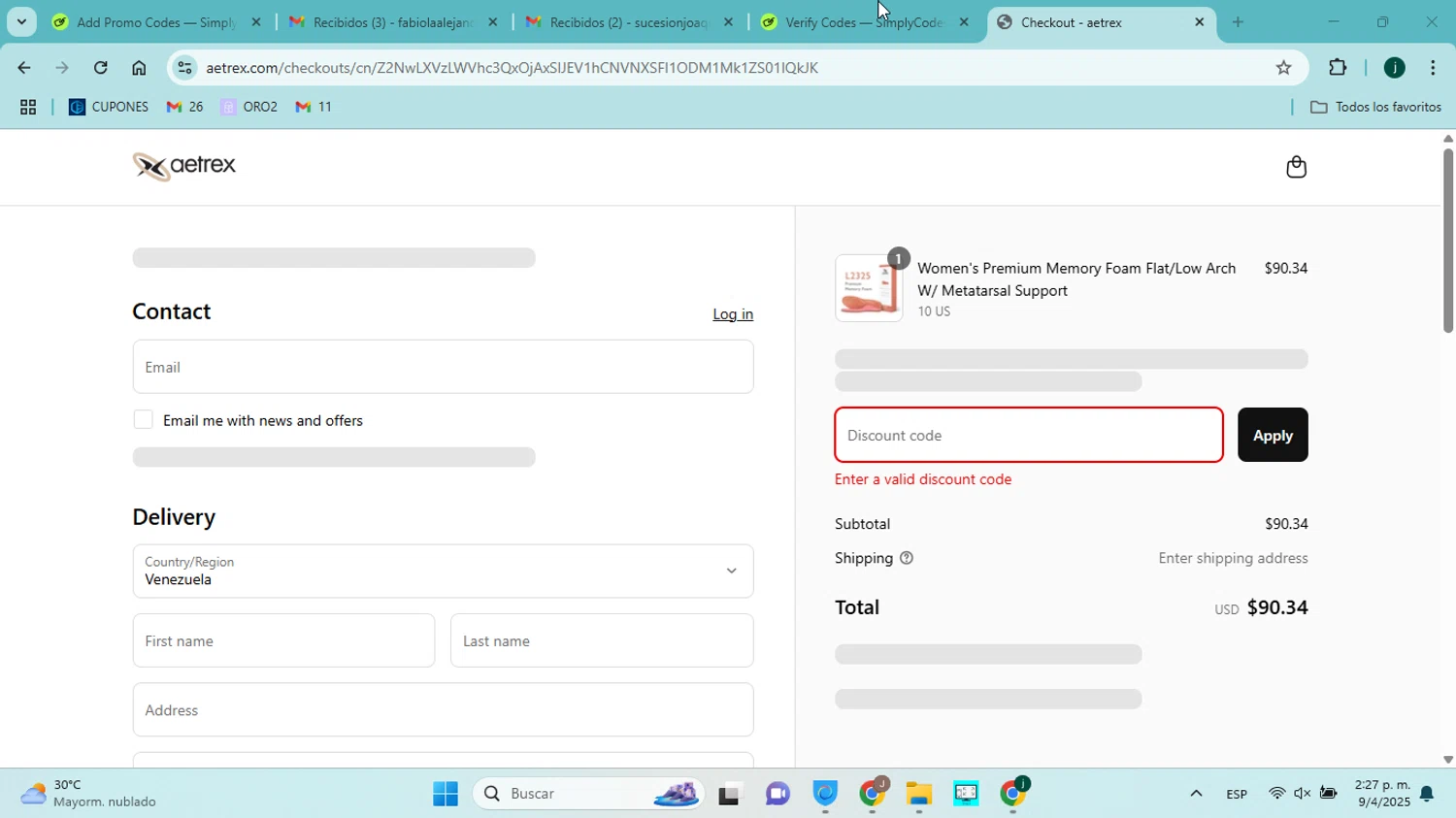This screenshot has width=1456, height=818.
Task: Close the Add Promo Codes tab
Action: pos(256,22)
